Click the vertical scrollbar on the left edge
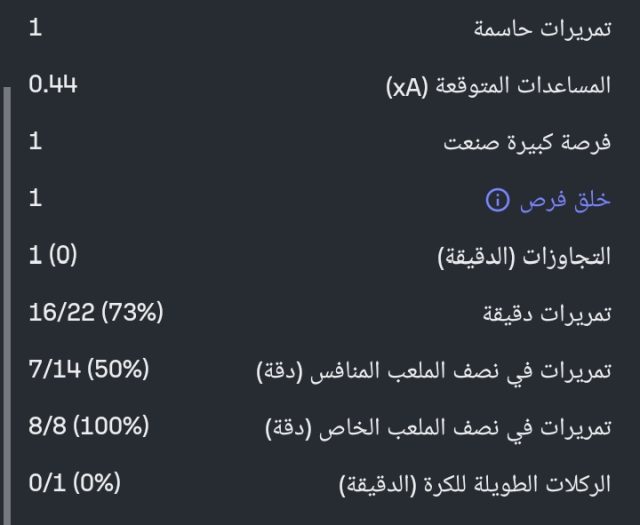The width and height of the screenshot is (640, 525). point(6,300)
